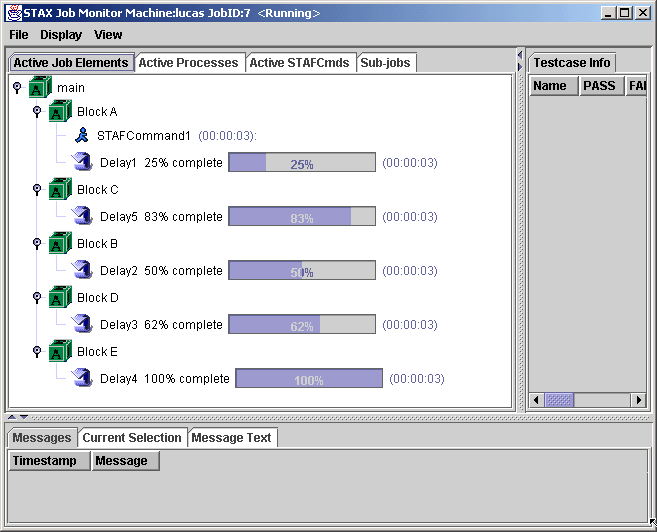Switch to Active Processes tab

[x=189, y=62]
